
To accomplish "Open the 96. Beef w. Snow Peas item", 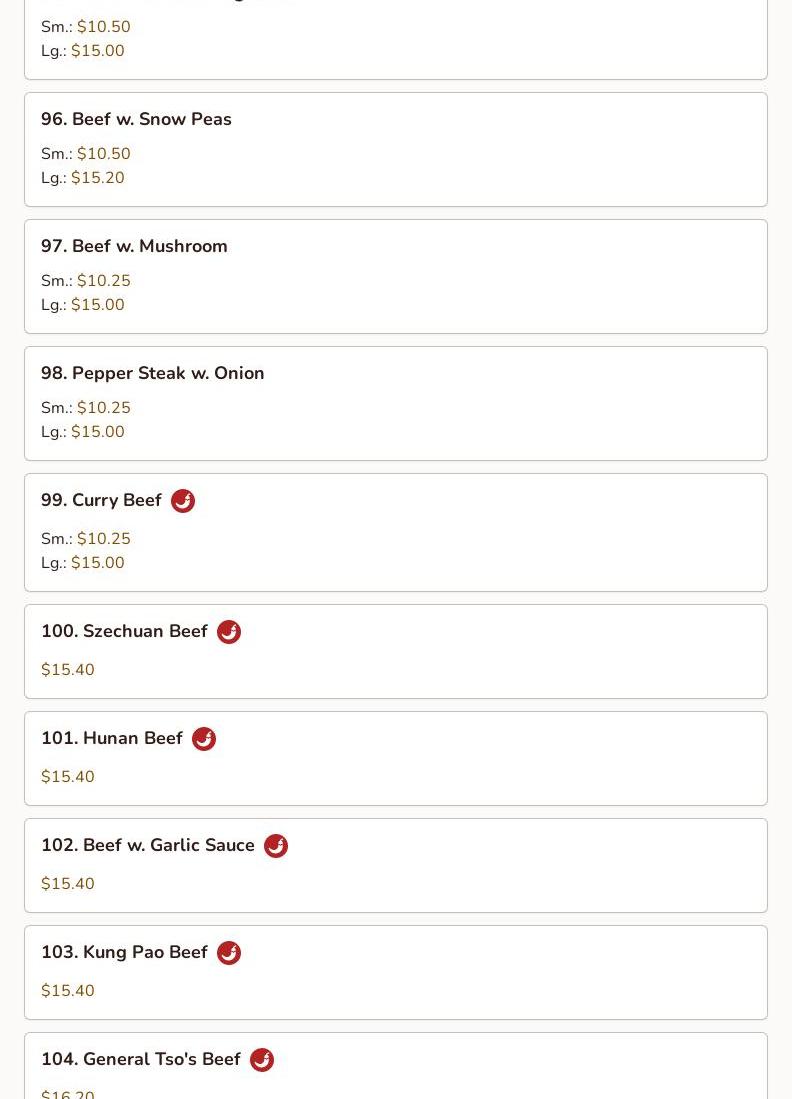I will 396,149.
